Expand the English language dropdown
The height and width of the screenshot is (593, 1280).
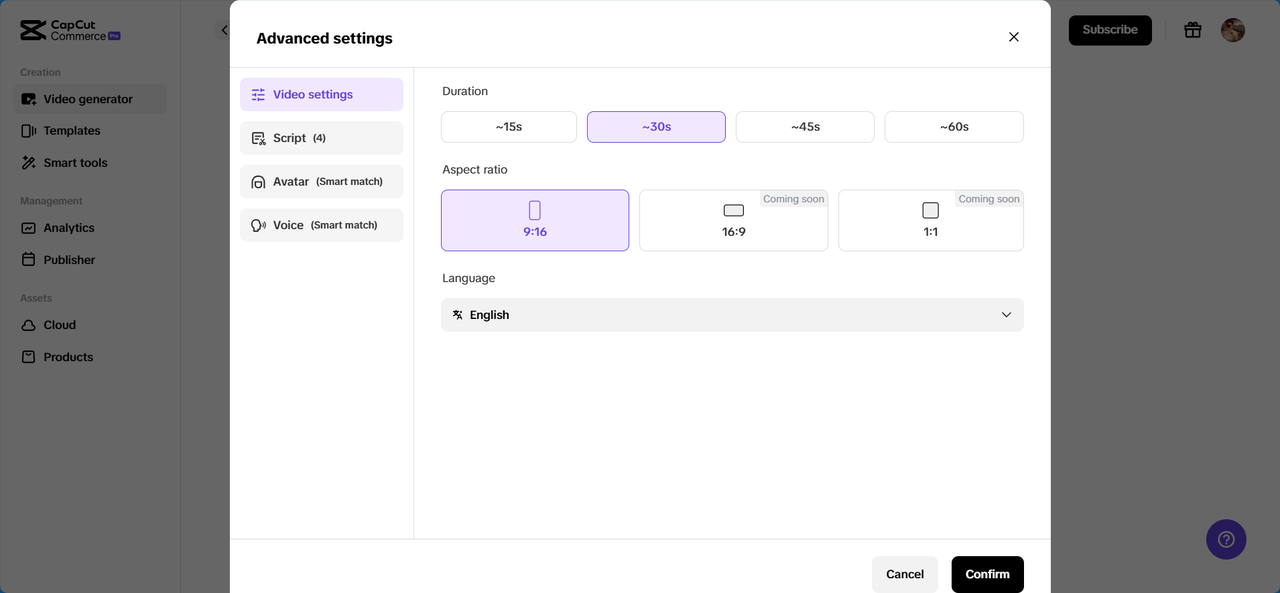(732, 315)
